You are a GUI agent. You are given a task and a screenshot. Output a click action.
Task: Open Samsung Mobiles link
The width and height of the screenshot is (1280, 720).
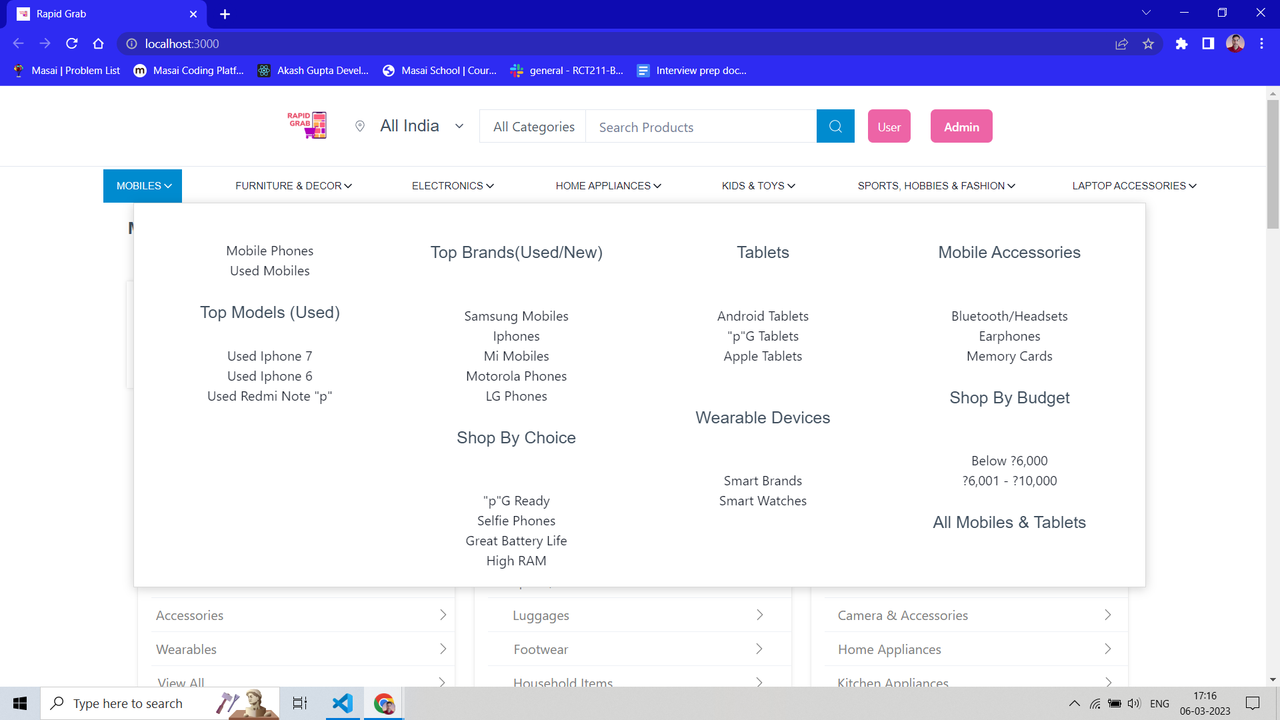pyautogui.click(x=516, y=316)
